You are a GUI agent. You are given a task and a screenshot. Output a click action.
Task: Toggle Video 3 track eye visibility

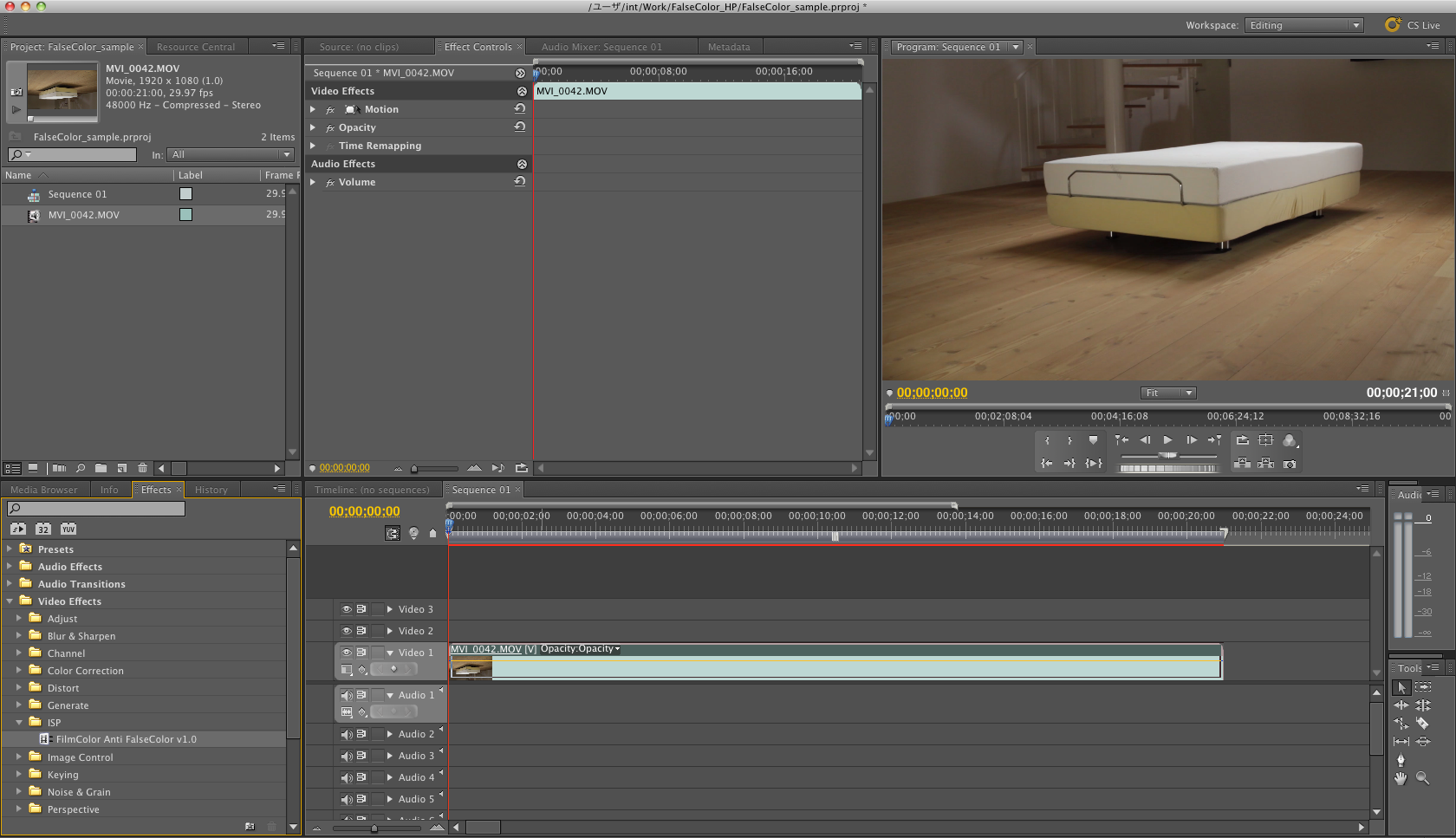tap(347, 609)
